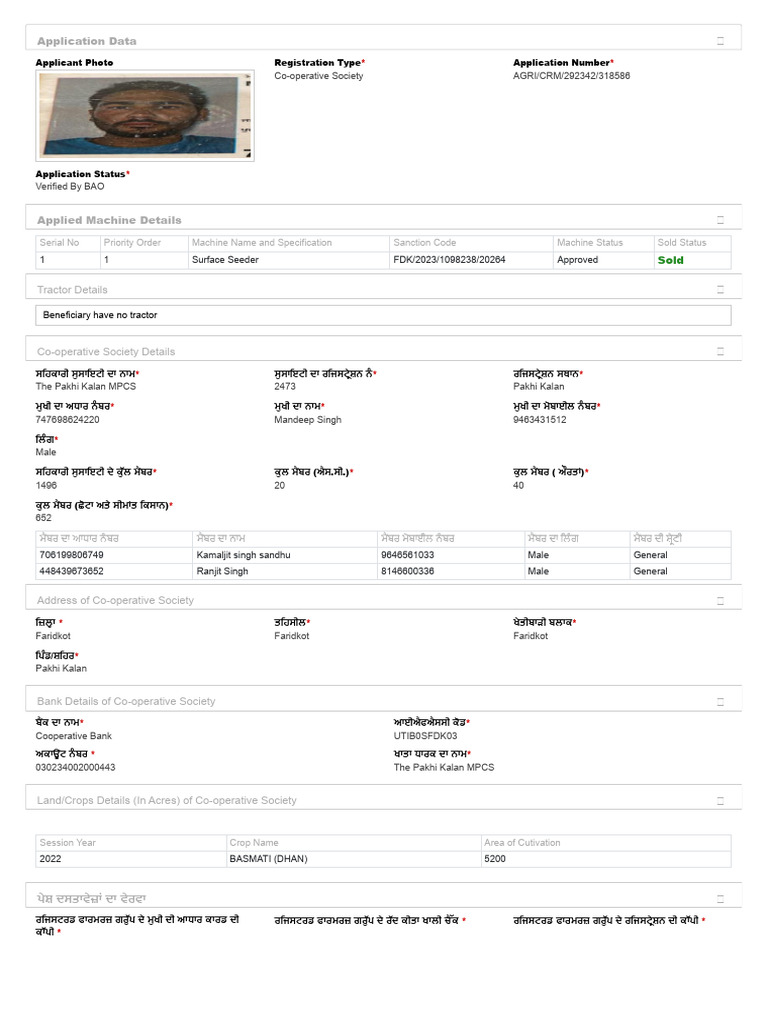Select account holder name The Pakhi Kalan MPCS
This screenshot has height=1024, width=768.
(443, 767)
